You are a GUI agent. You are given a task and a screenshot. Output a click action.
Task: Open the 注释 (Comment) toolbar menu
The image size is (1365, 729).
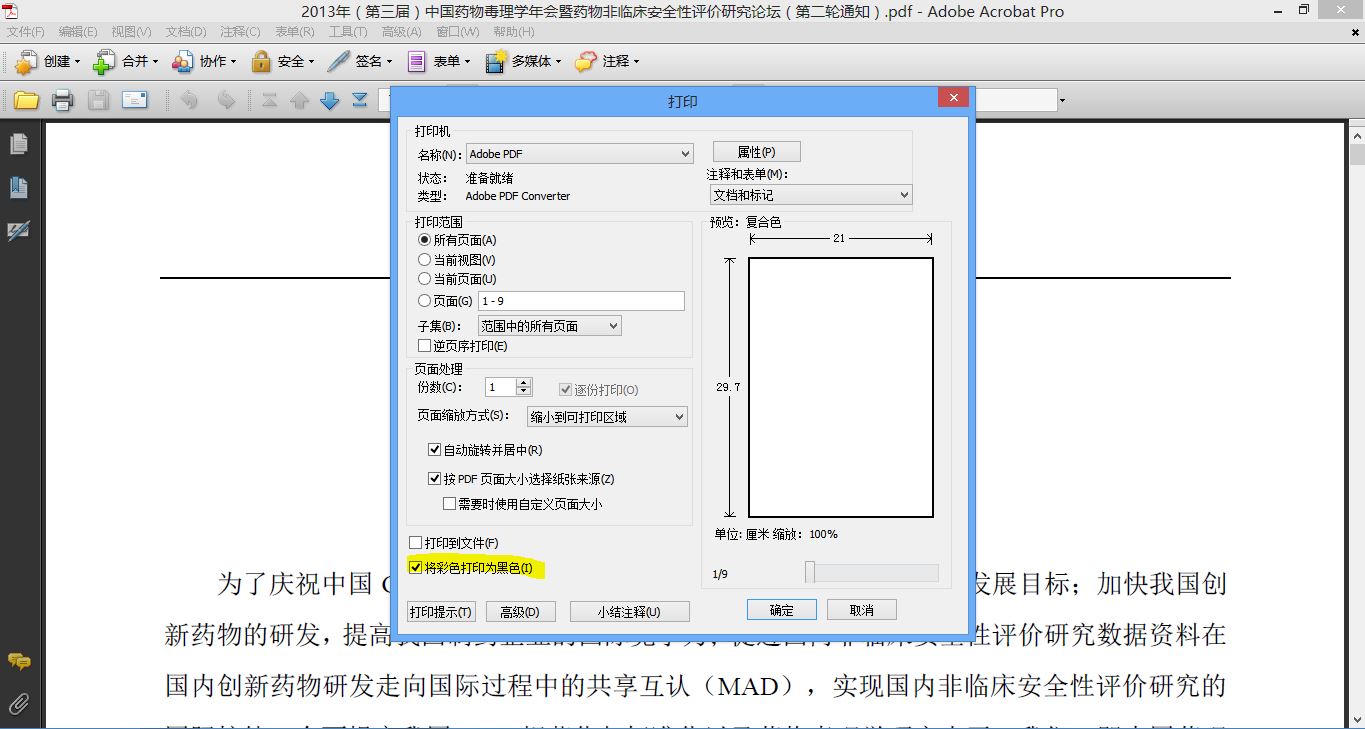607,62
